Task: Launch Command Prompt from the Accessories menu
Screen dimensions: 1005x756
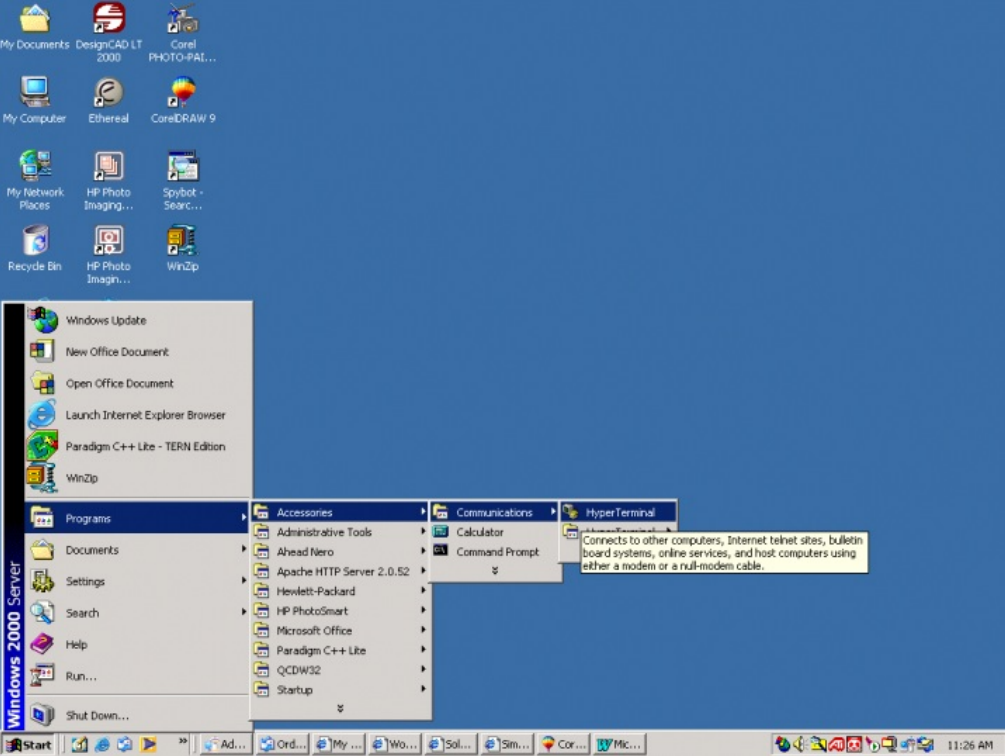Action: 495,552
